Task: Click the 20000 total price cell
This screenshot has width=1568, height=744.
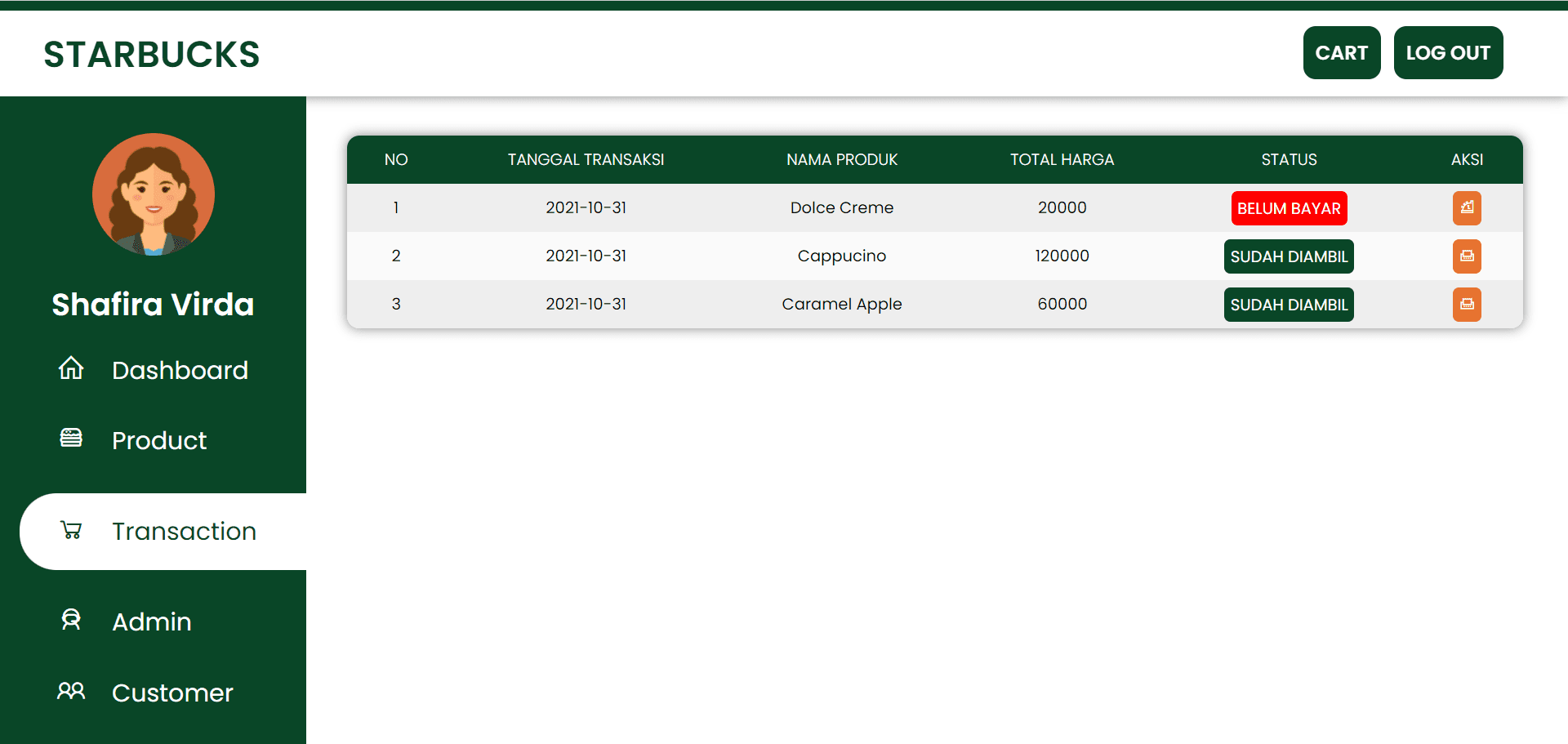Action: tap(1062, 207)
